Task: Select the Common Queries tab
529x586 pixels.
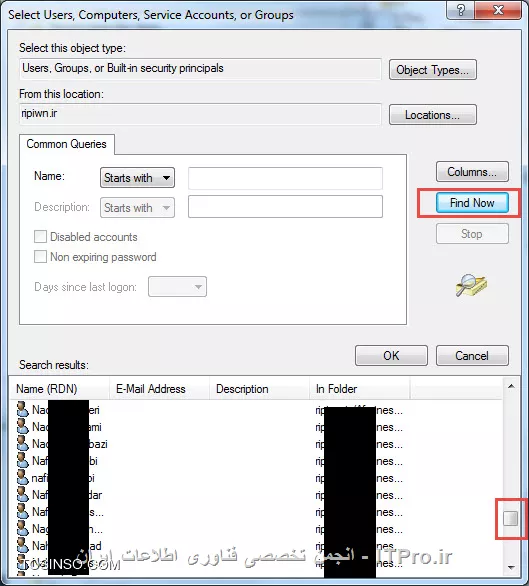Action: (67, 144)
